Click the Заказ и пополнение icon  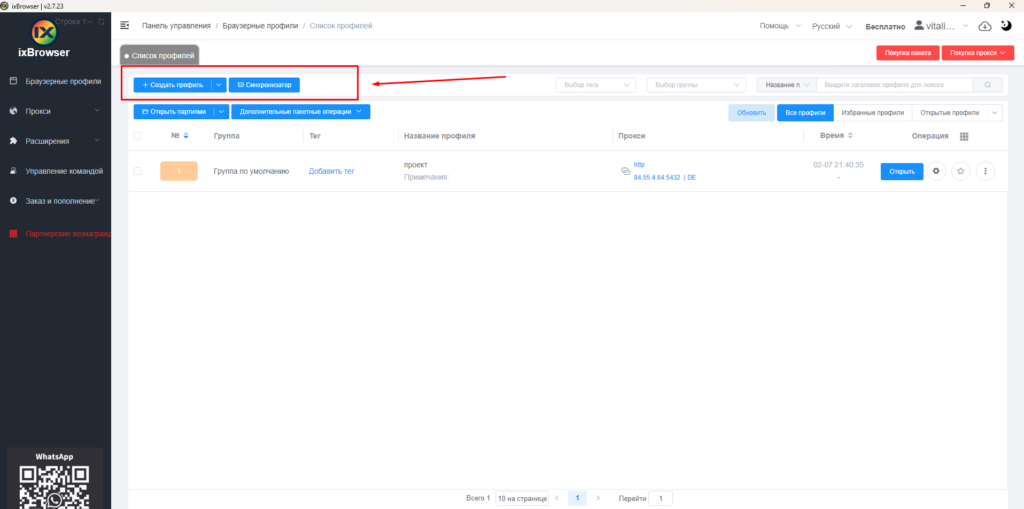[13, 201]
